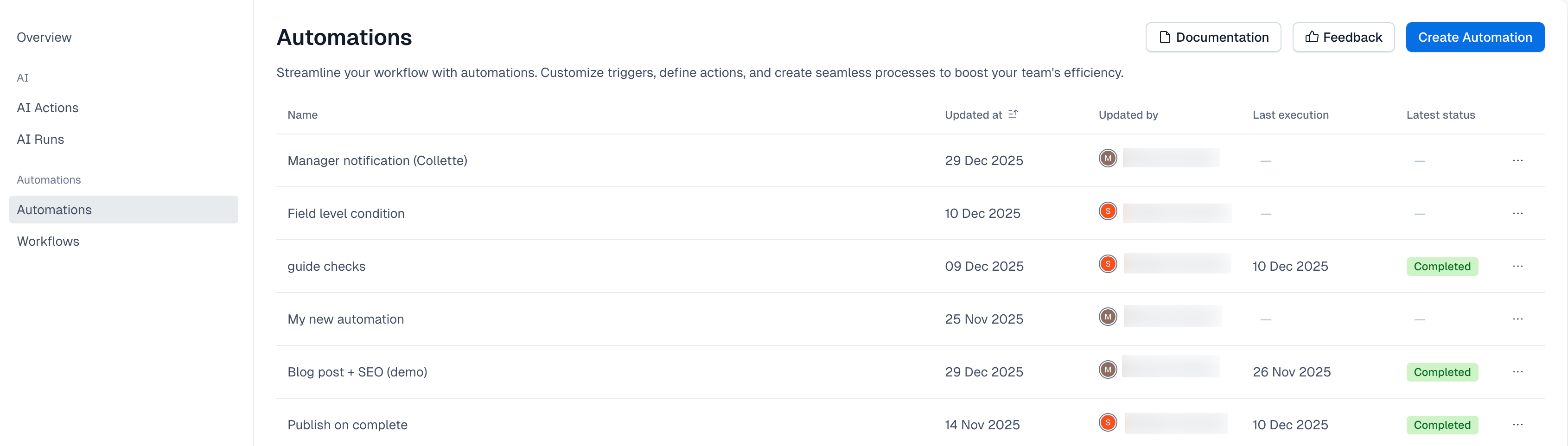Viewport: 1568px width, 446px height.
Task: Click the Feedback button
Action: [x=1344, y=37]
